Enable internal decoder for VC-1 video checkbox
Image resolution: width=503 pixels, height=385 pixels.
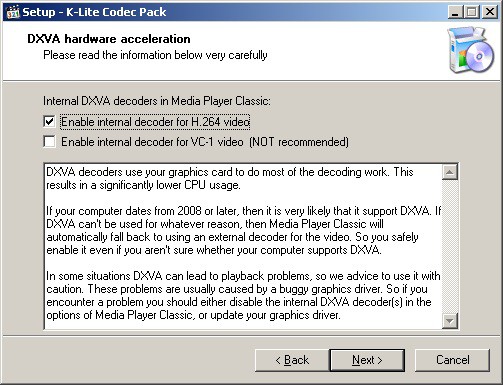pos(49,142)
